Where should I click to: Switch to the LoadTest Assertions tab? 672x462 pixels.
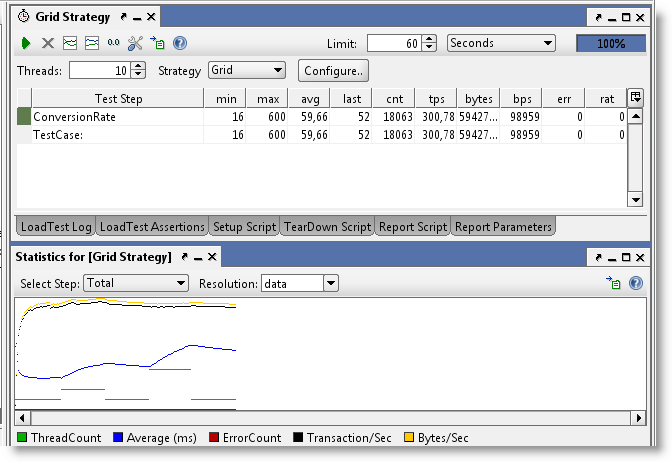coord(152,226)
